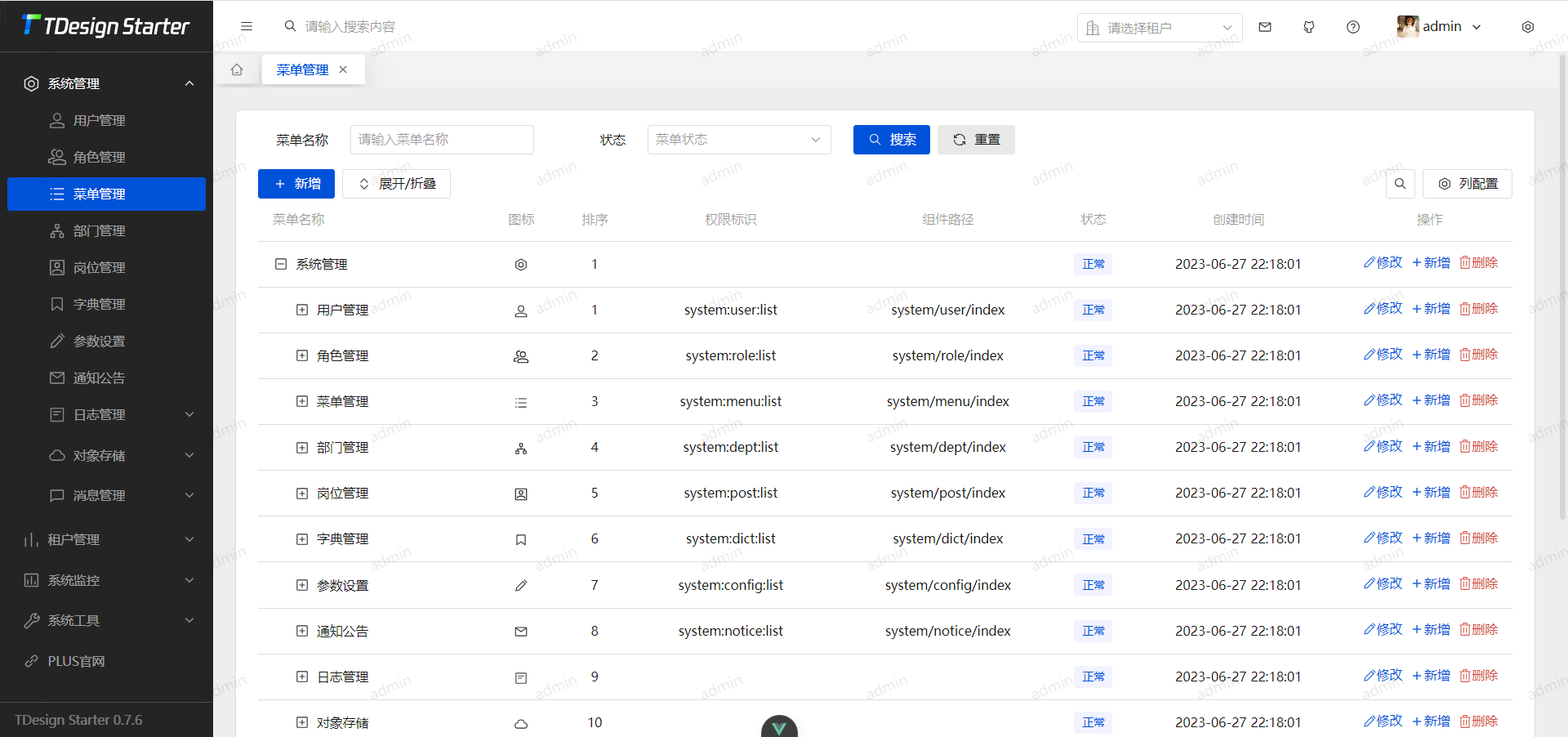Click the table search magnifier icon
The height and width of the screenshot is (737, 1568).
coord(1400,184)
